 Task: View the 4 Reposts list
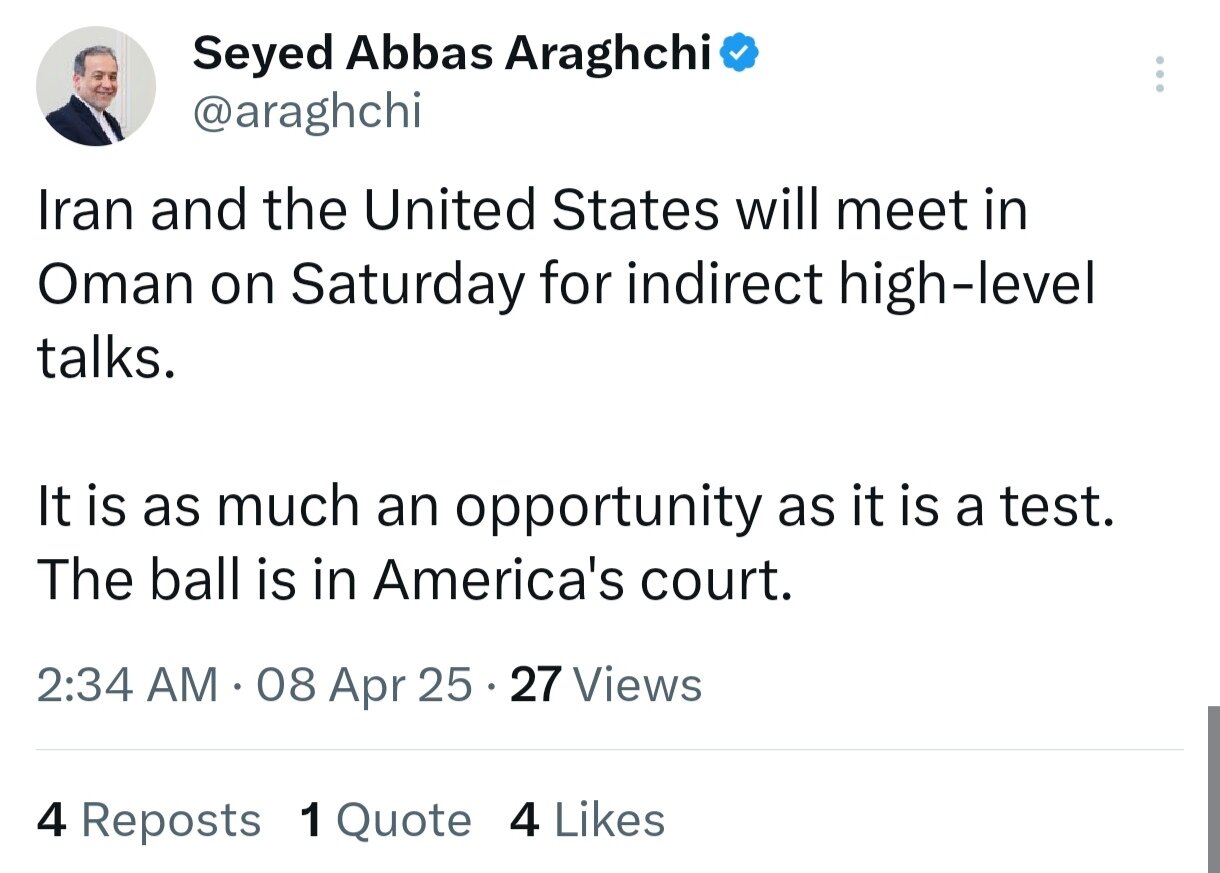149,820
